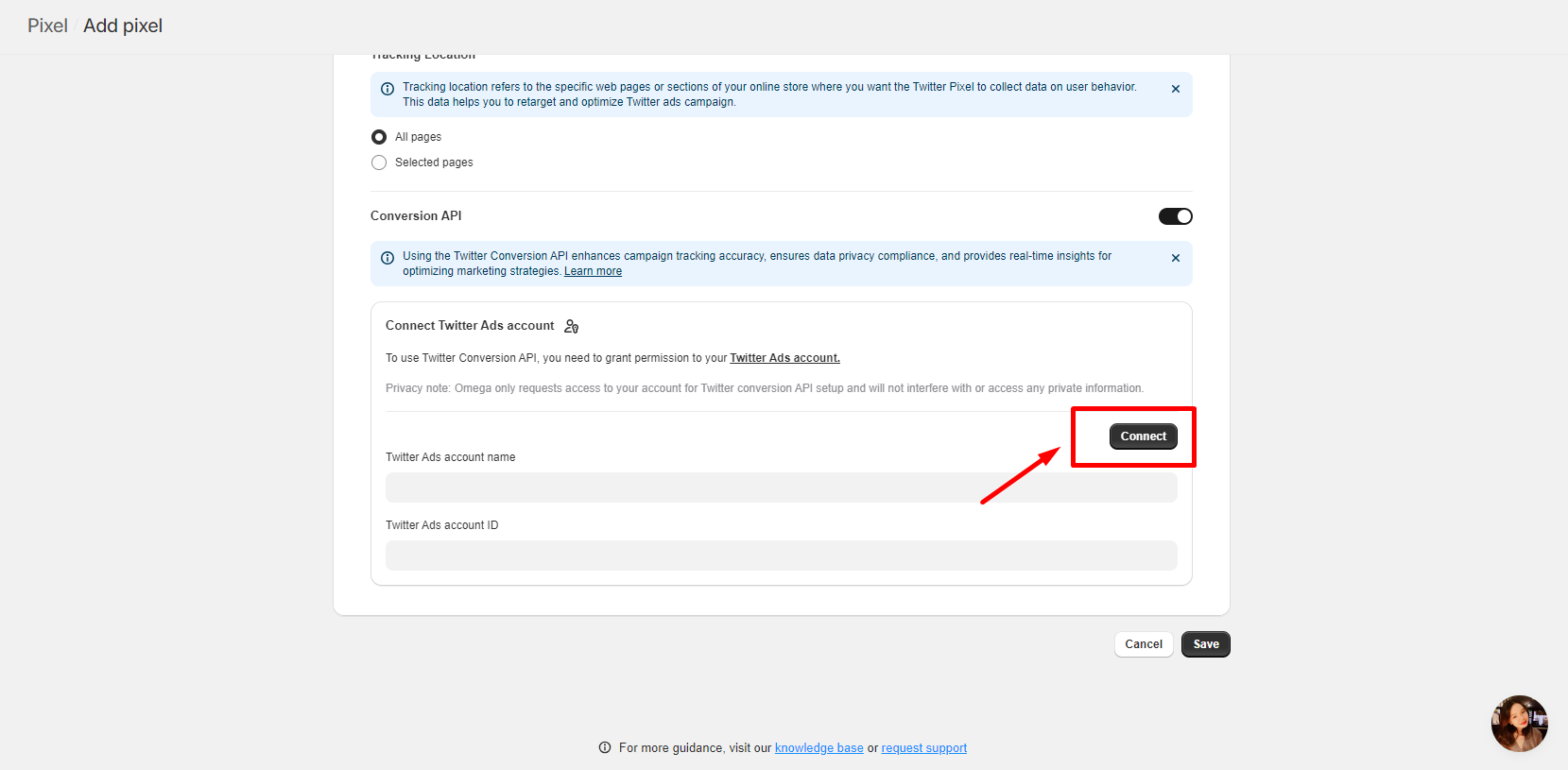Click the Add pixel page title
This screenshot has width=1568, height=770.
[x=123, y=26]
